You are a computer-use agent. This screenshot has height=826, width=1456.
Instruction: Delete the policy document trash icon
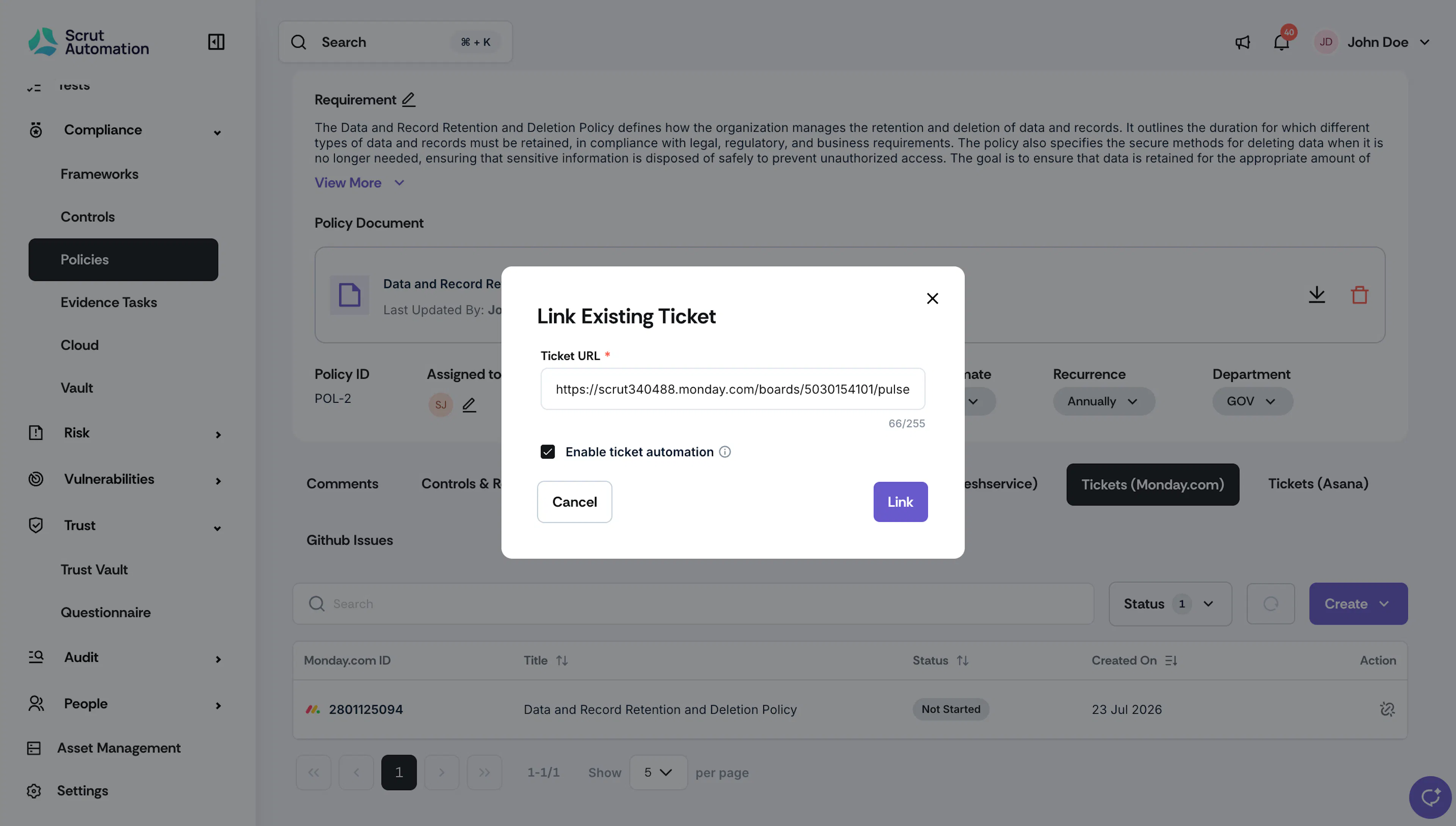coord(1360,295)
